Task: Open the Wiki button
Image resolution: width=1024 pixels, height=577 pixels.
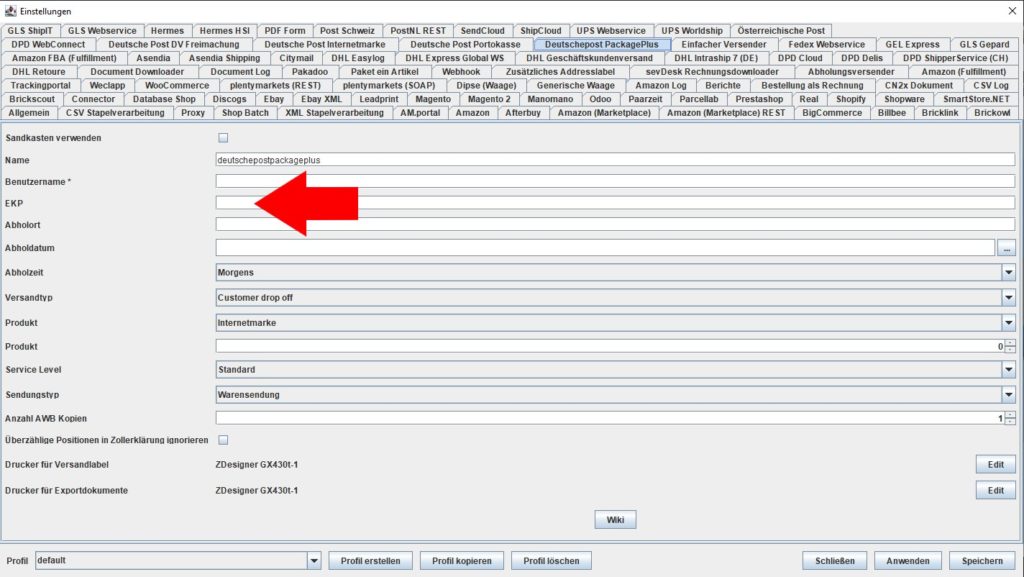Action: [x=615, y=520]
